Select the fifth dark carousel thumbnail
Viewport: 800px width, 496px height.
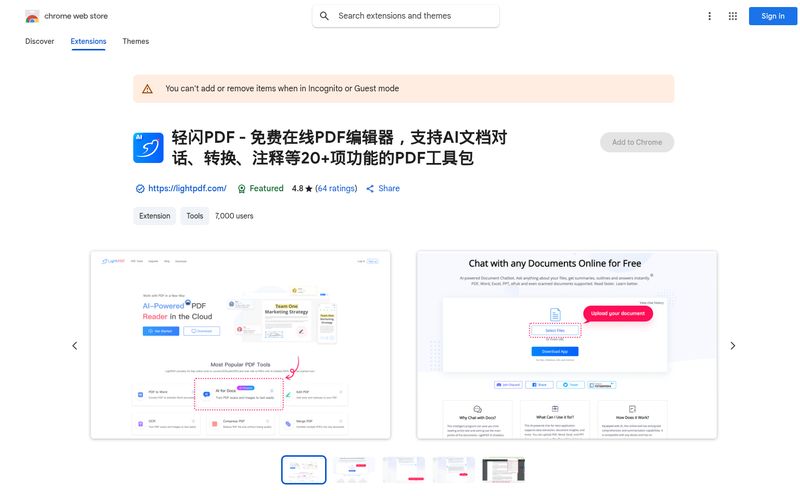tap(504, 469)
